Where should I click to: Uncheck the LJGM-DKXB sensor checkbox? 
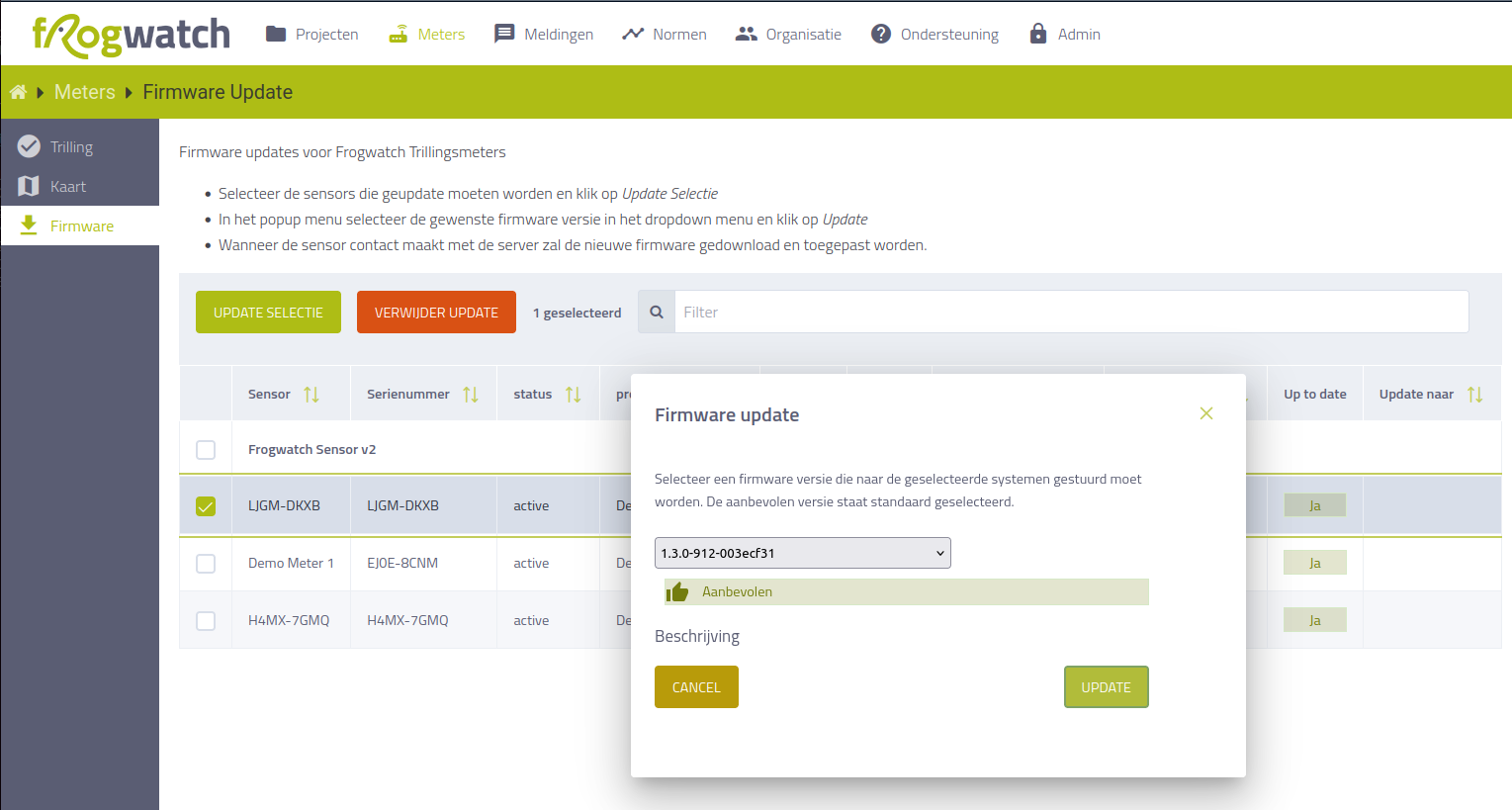click(206, 506)
